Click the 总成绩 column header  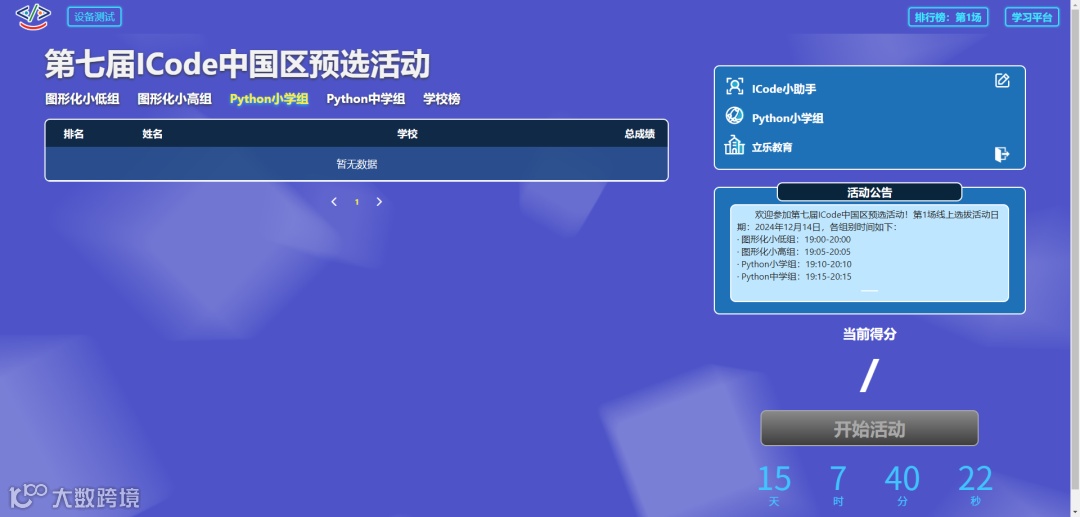639,134
